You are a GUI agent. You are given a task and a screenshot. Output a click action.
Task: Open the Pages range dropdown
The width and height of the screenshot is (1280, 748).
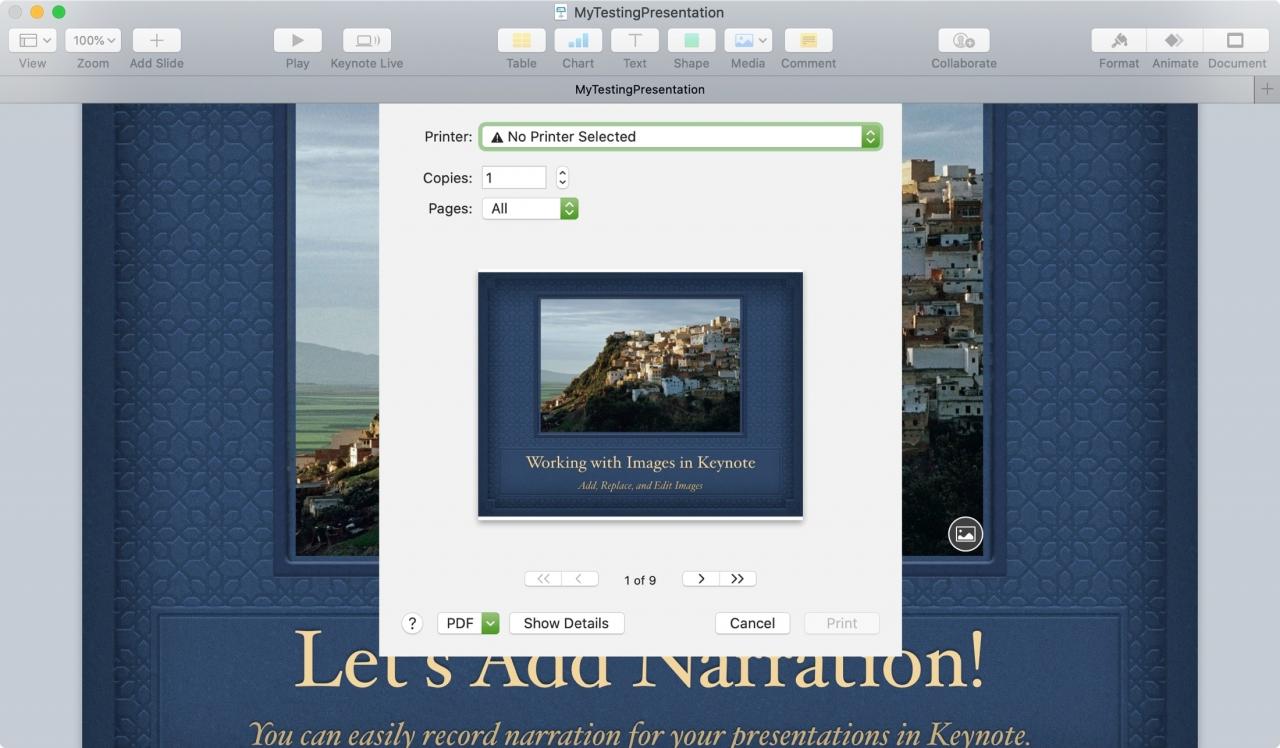pos(530,208)
